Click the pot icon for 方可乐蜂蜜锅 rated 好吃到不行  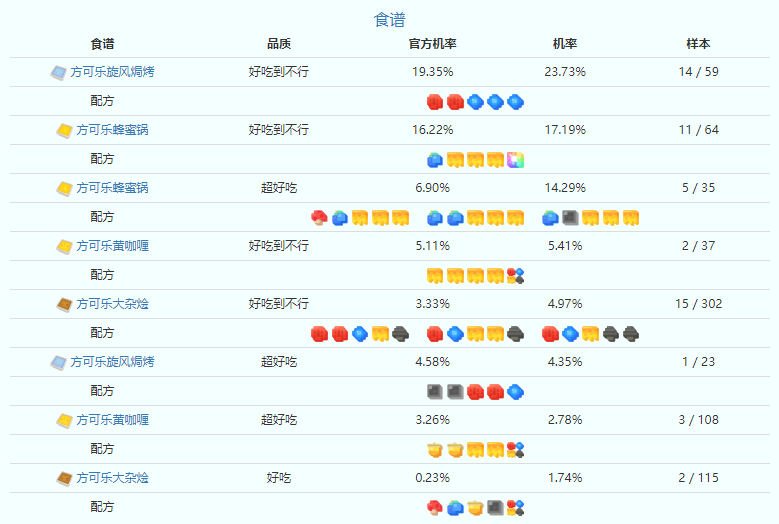(x=64, y=131)
